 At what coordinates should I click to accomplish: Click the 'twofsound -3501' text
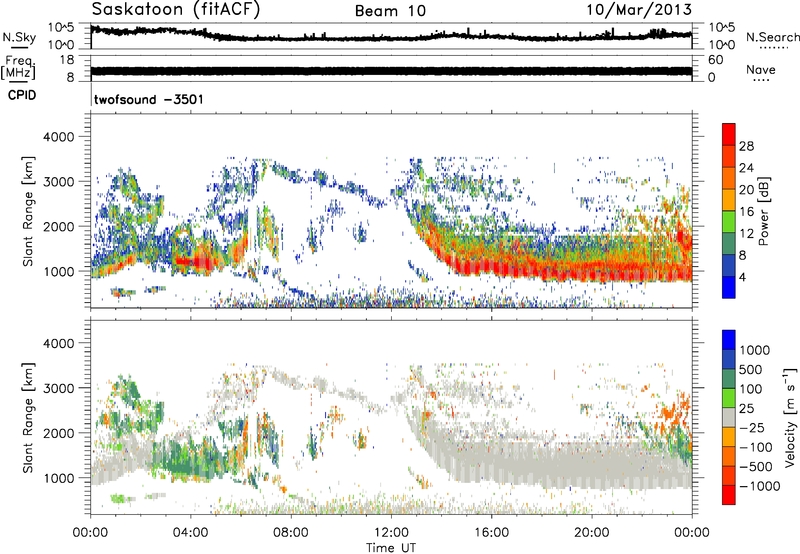click(x=148, y=99)
